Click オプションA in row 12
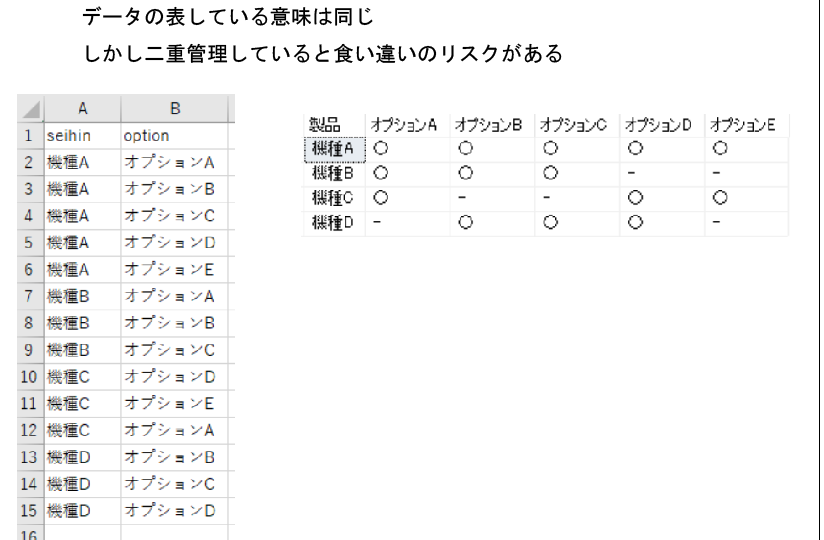 click(175, 430)
